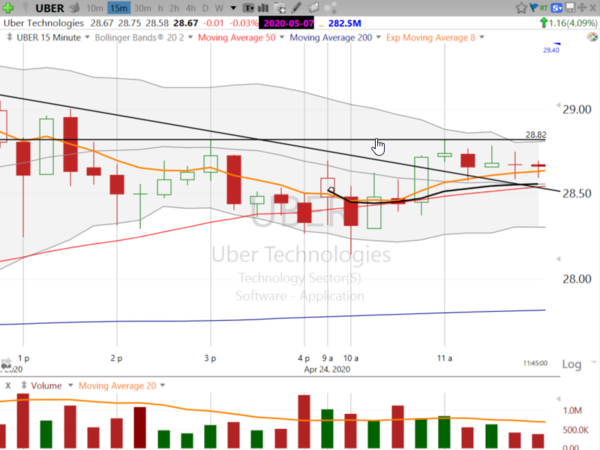This screenshot has width=600, height=450.
Task: Click the grey pin icon beside UBER
Action: (x=25, y=8)
